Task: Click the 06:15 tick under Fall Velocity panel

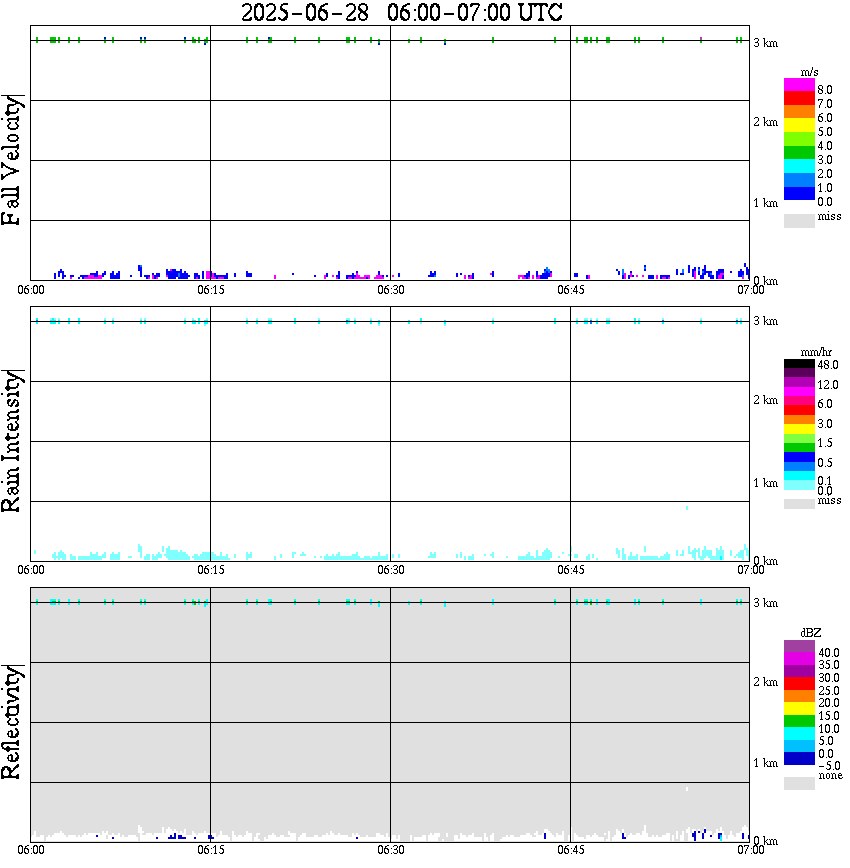Action: [211, 290]
